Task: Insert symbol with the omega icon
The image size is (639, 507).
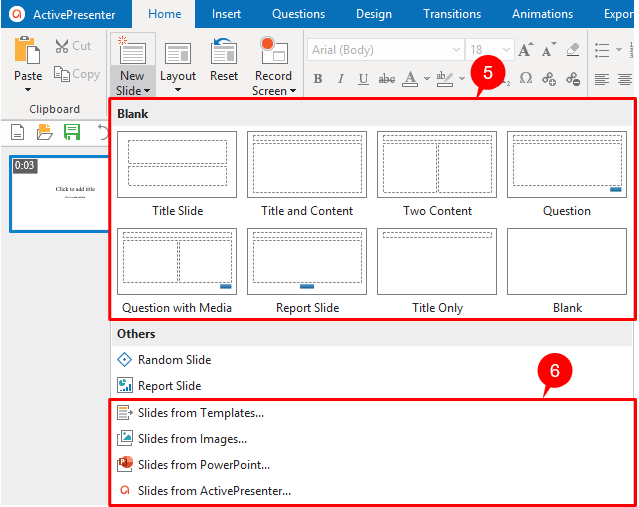Action: coord(526,78)
